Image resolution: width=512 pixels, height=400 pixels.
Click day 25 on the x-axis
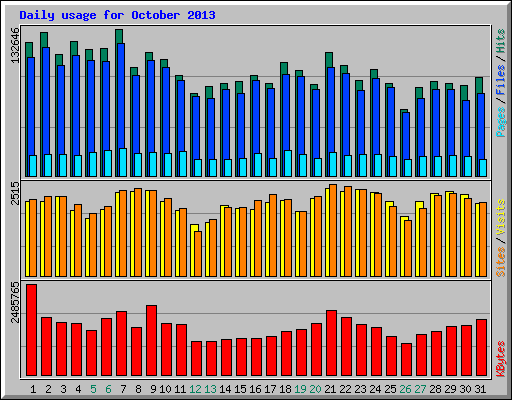pyautogui.click(x=390, y=389)
